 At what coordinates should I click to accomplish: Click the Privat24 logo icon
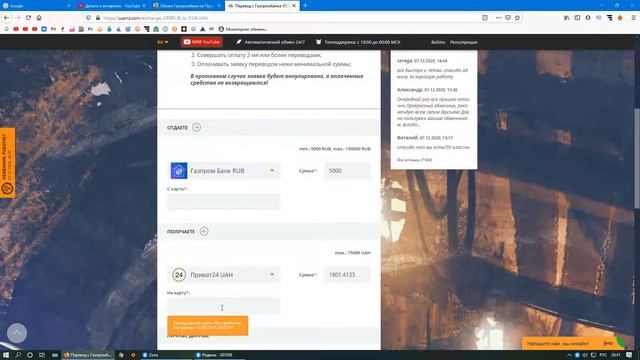click(179, 275)
